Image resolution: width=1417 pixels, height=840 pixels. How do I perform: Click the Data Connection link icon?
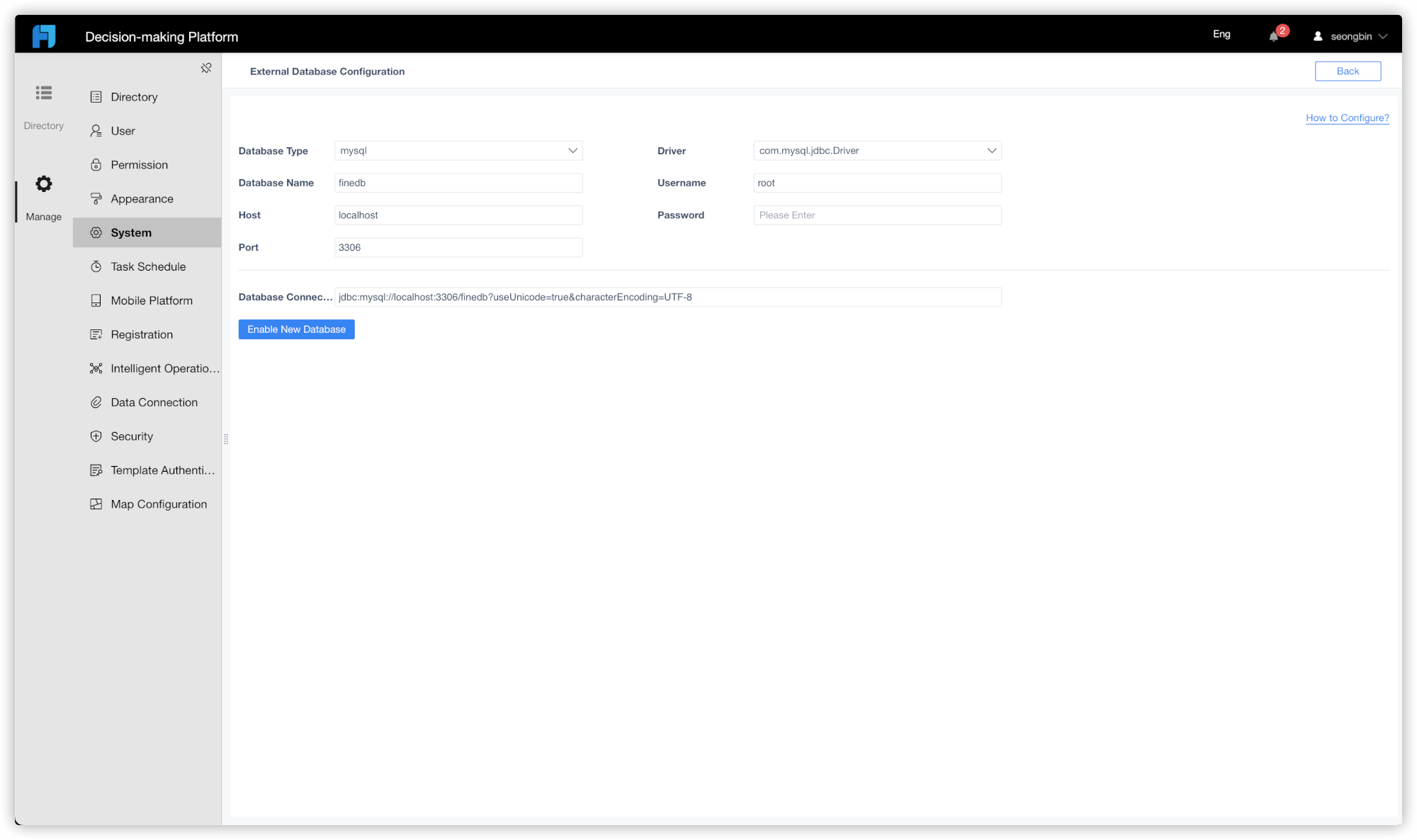pyautogui.click(x=96, y=402)
